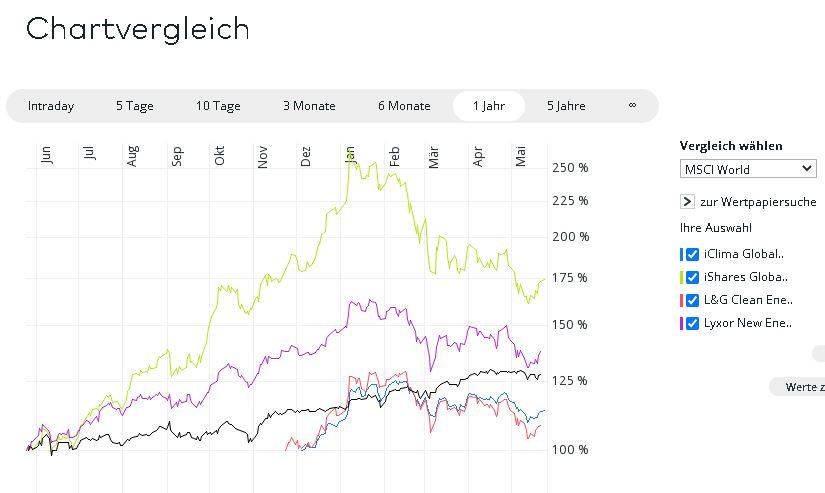Click the 1 Jahr tab
The image size is (825, 493).
click(x=489, y=106)
